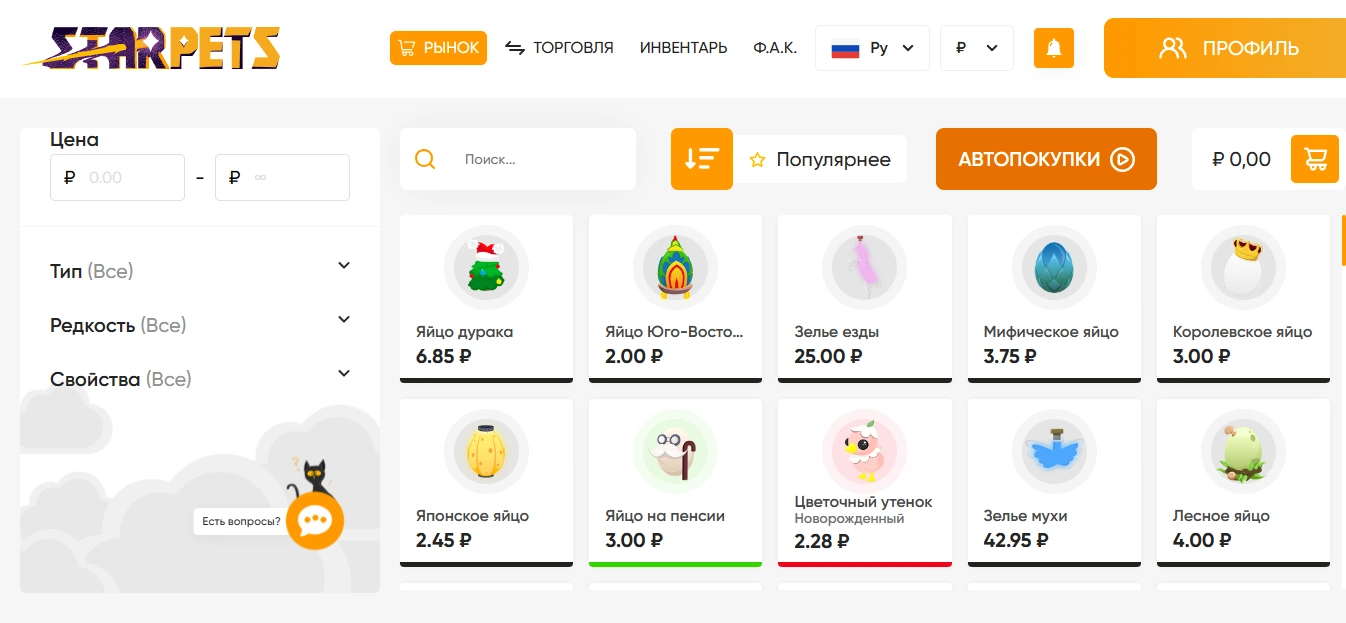Go to the Торговля menu item
The image size is (1346, 623).
tap(559, 48)
